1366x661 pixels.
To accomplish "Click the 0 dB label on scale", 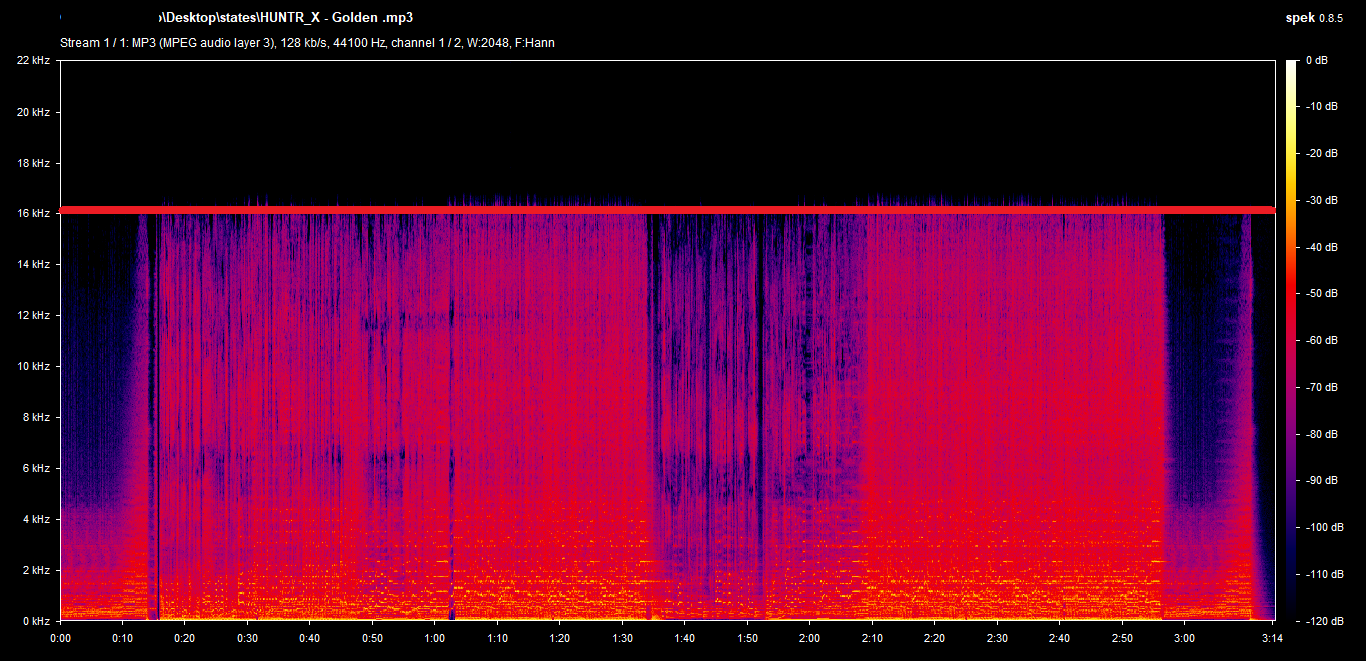I will [x=1316, y=61].
